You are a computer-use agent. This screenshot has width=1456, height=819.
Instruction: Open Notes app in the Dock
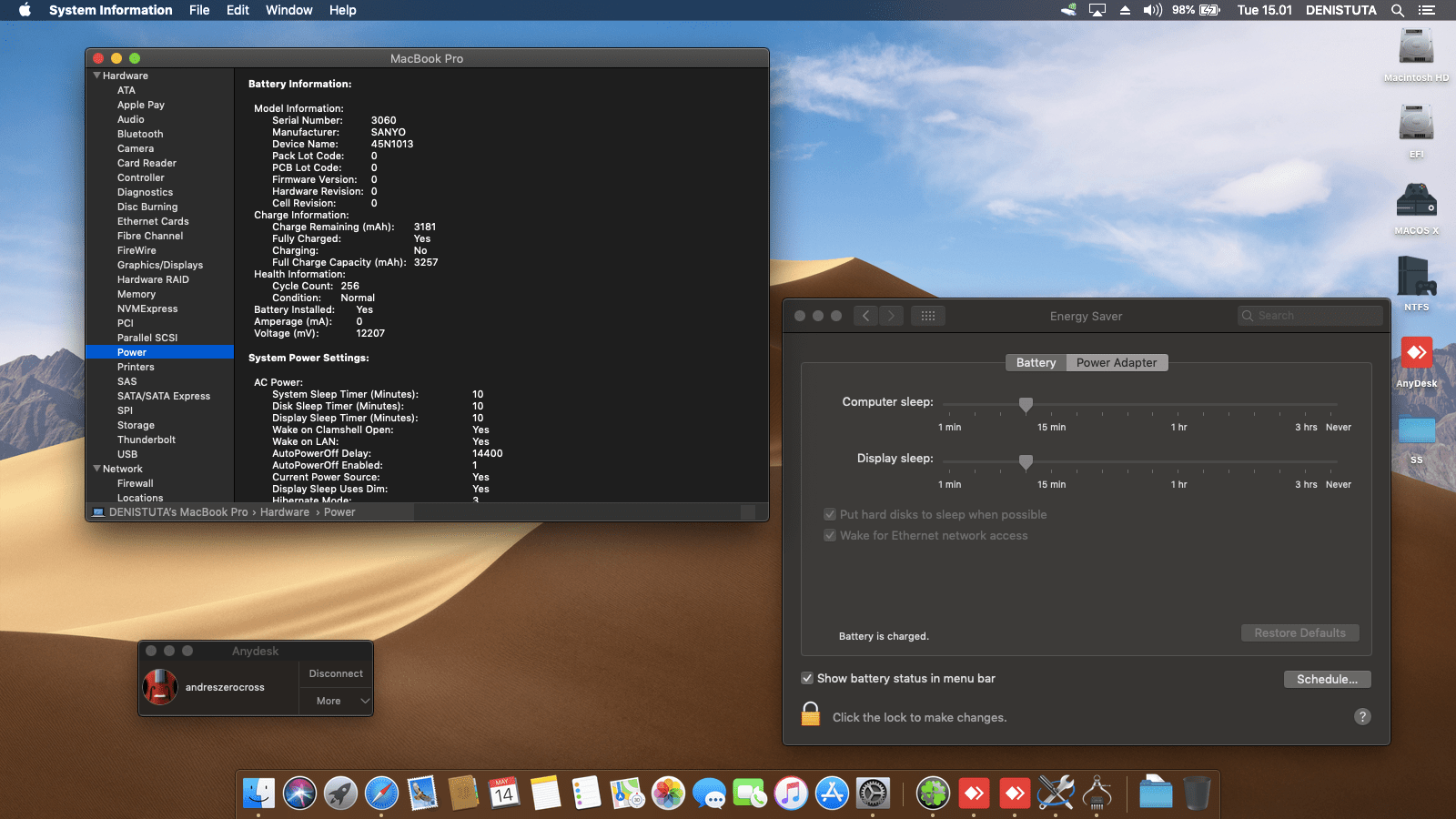(x=545, y=794)
